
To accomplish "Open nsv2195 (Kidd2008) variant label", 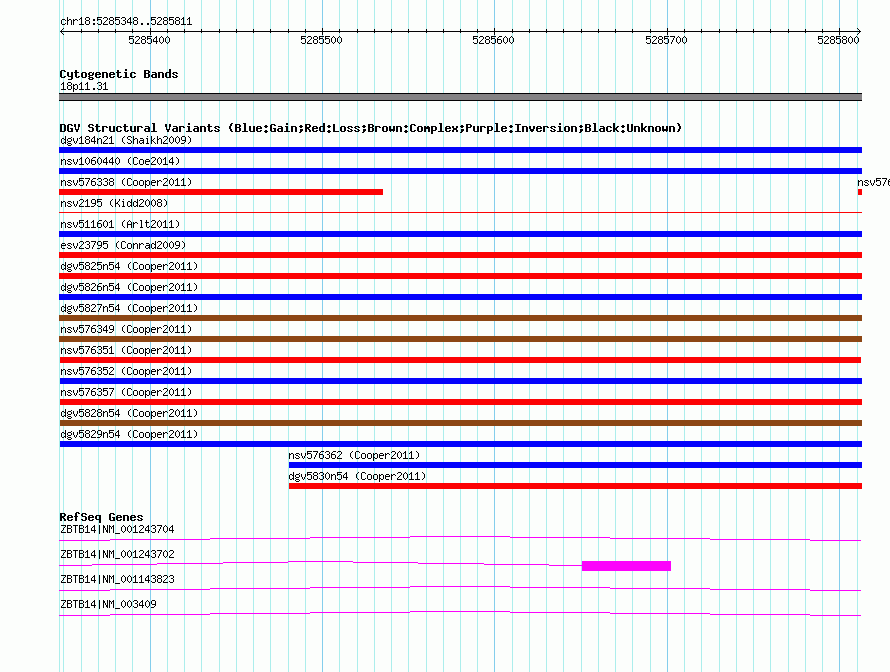I will click(x=114, y=203).
